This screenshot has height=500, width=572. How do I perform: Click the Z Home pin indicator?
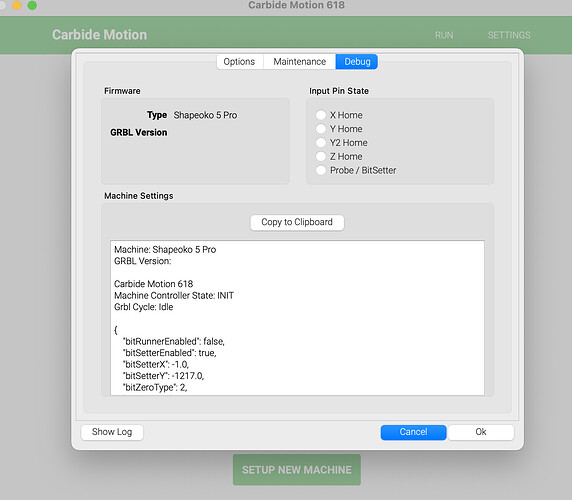321,156
